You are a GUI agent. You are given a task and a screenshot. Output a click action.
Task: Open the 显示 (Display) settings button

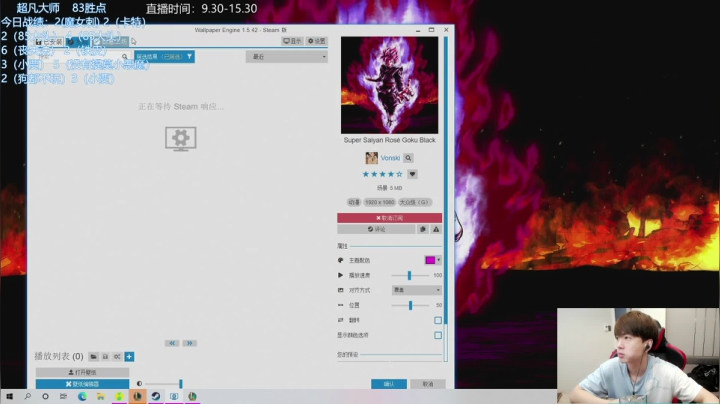pos(292,41)
